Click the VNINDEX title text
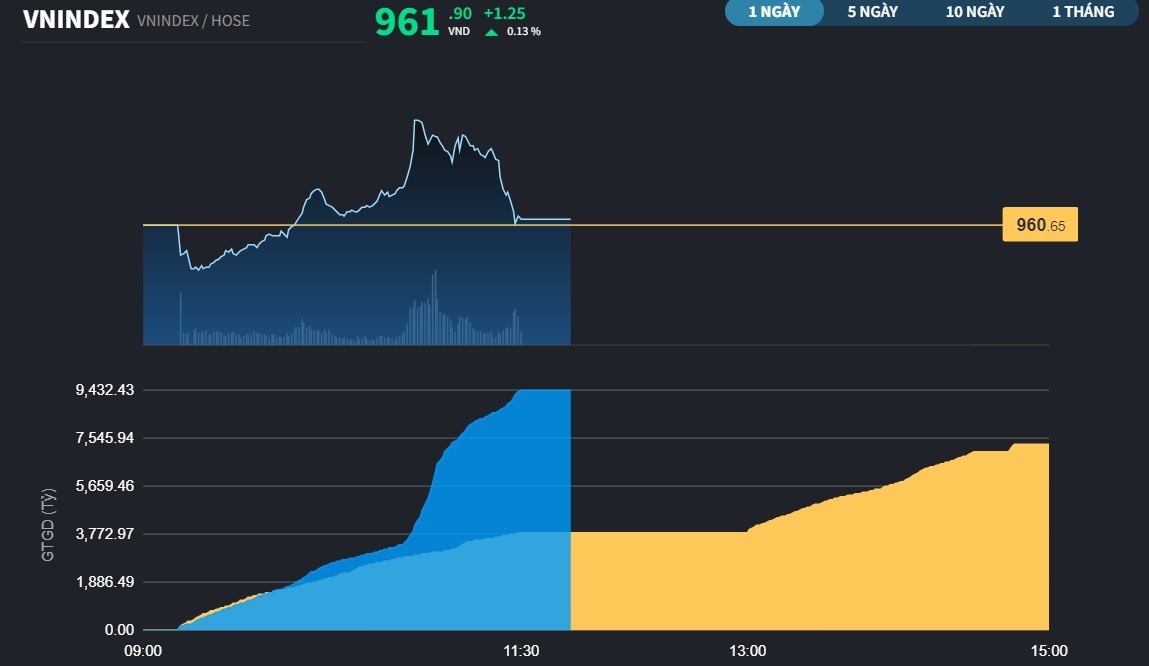Screen dimensions: 1149x666 [x=76, y=19]
